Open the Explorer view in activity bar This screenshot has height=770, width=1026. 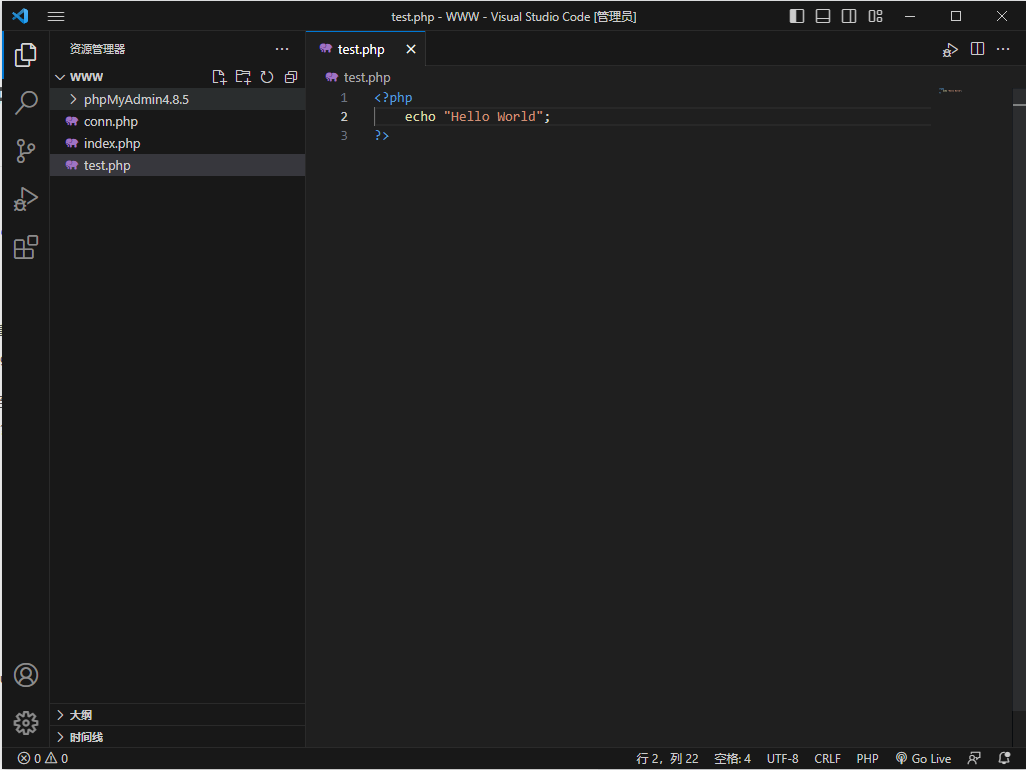[x=26, y=55]
